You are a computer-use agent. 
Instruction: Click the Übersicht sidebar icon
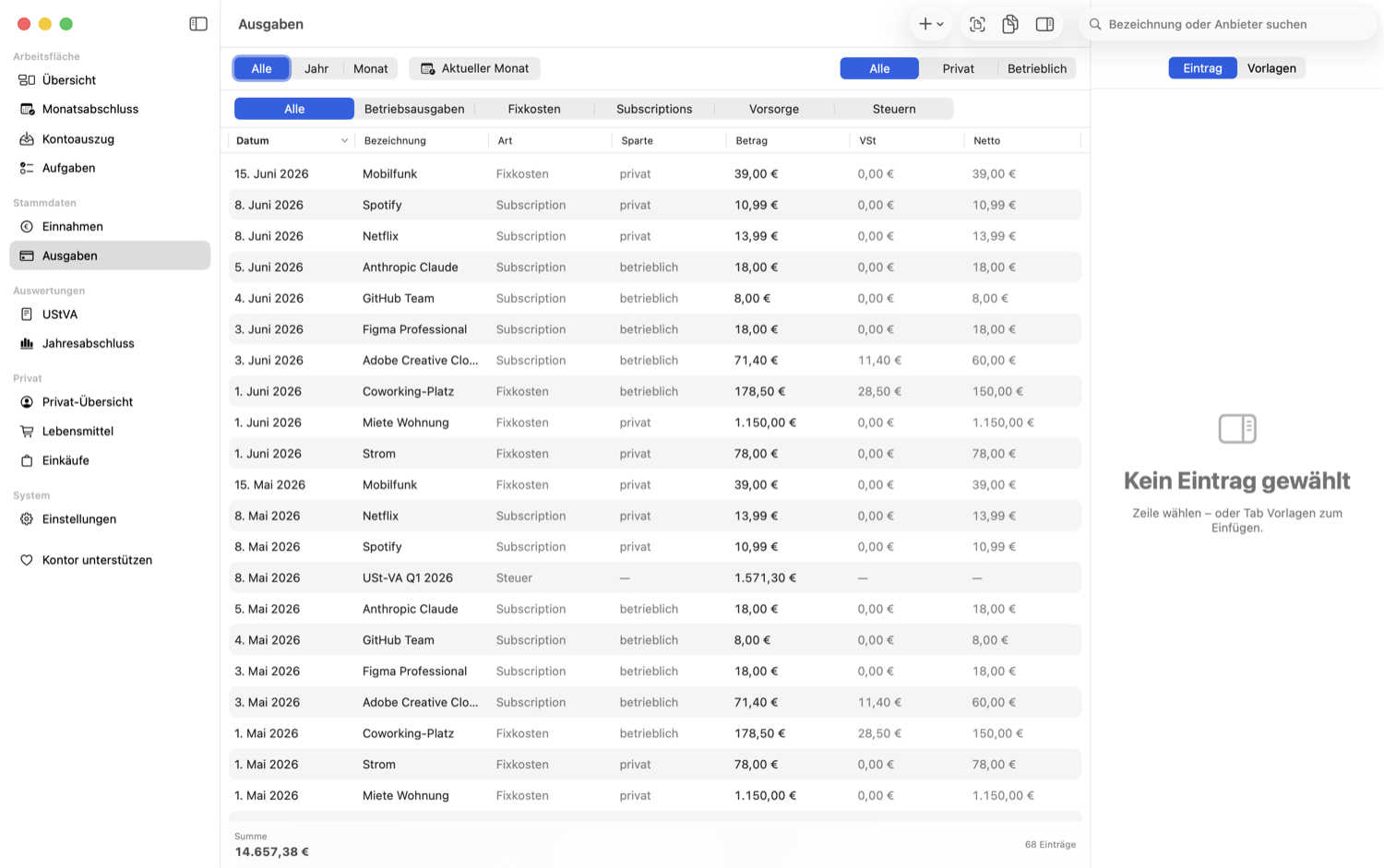tap(27, 80)
